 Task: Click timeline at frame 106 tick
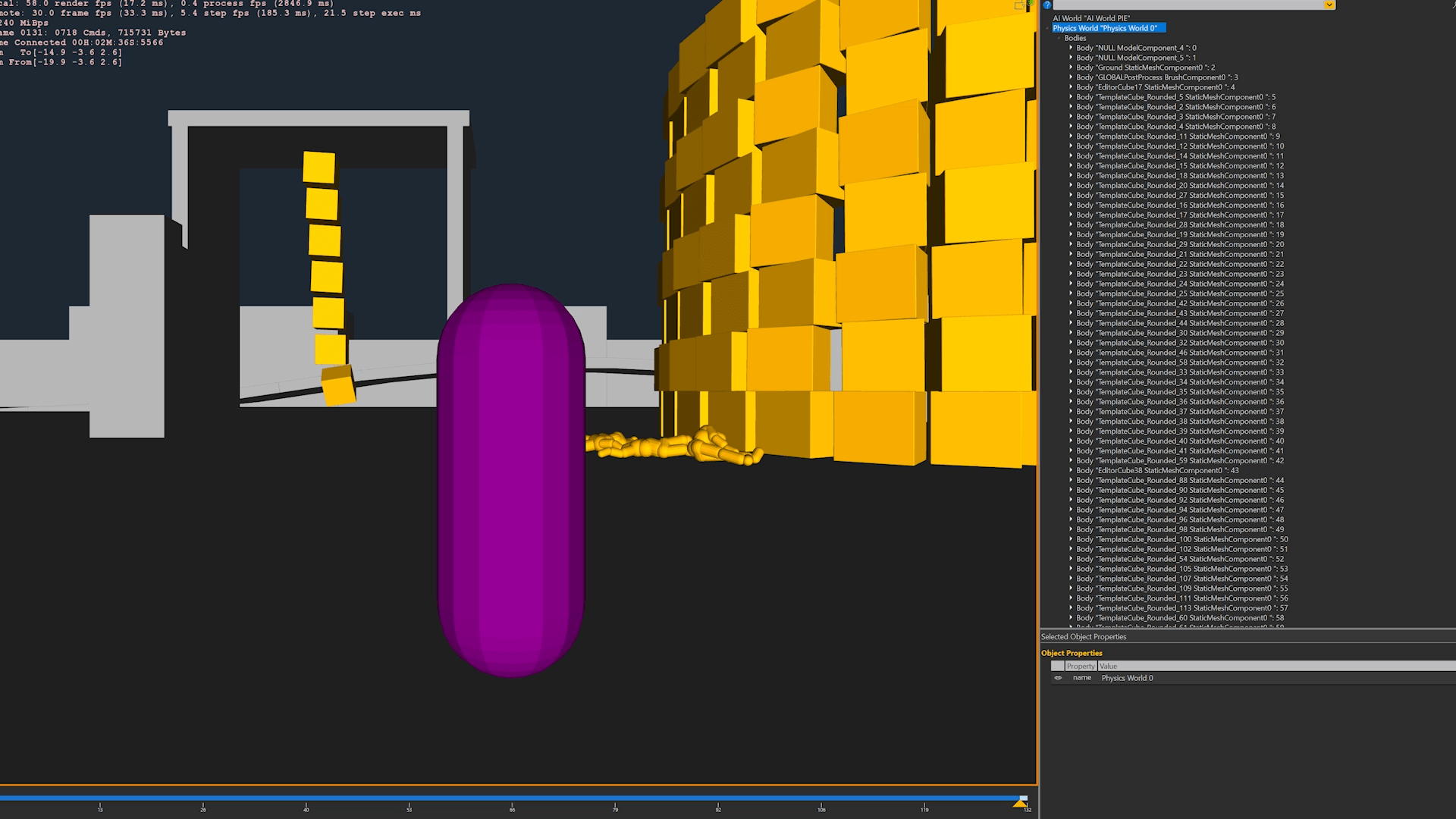(821, 805)
